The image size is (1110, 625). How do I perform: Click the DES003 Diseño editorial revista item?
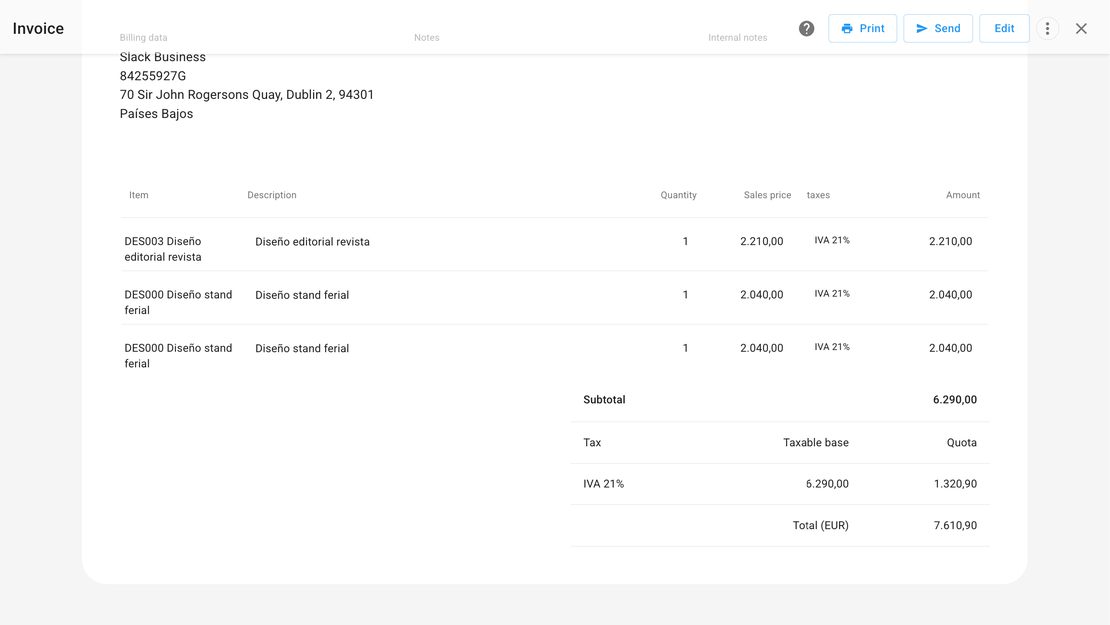163,249
